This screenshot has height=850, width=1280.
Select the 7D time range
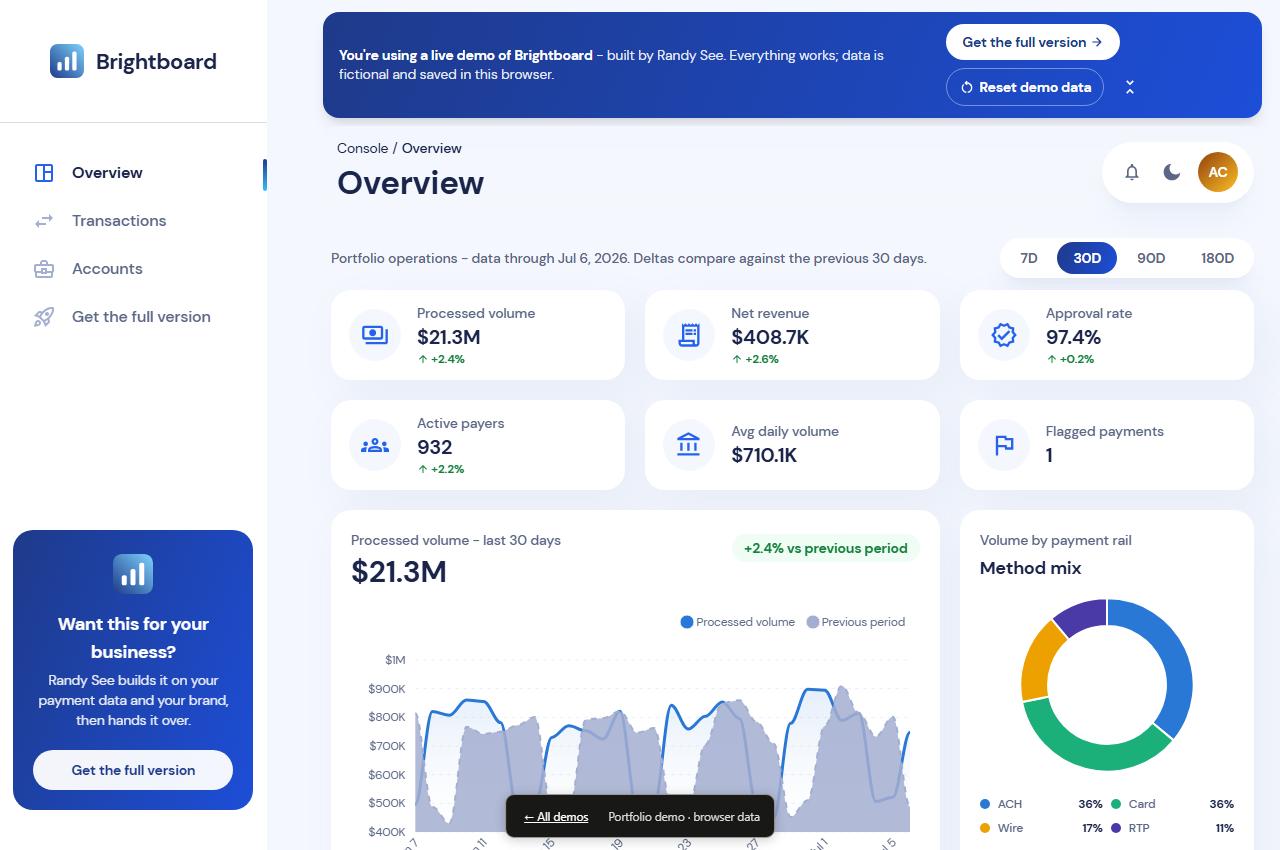1029,258
